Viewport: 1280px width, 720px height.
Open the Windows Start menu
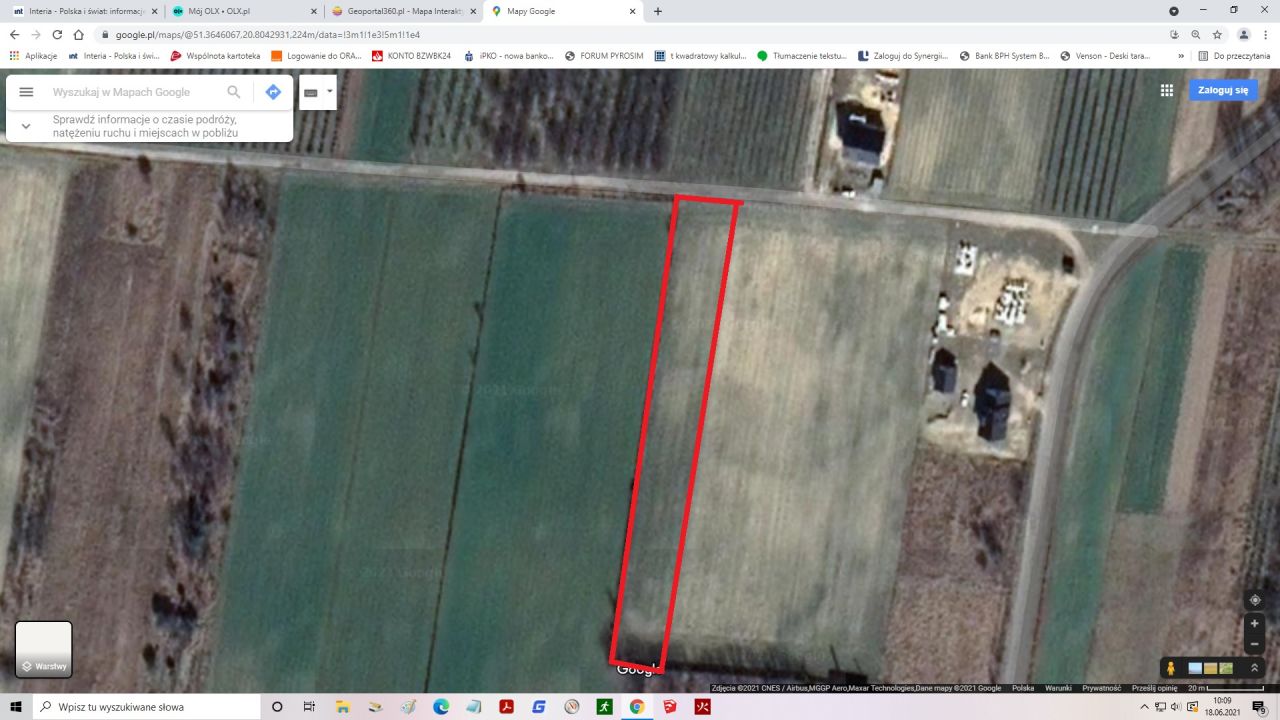(x=16, y=707)
